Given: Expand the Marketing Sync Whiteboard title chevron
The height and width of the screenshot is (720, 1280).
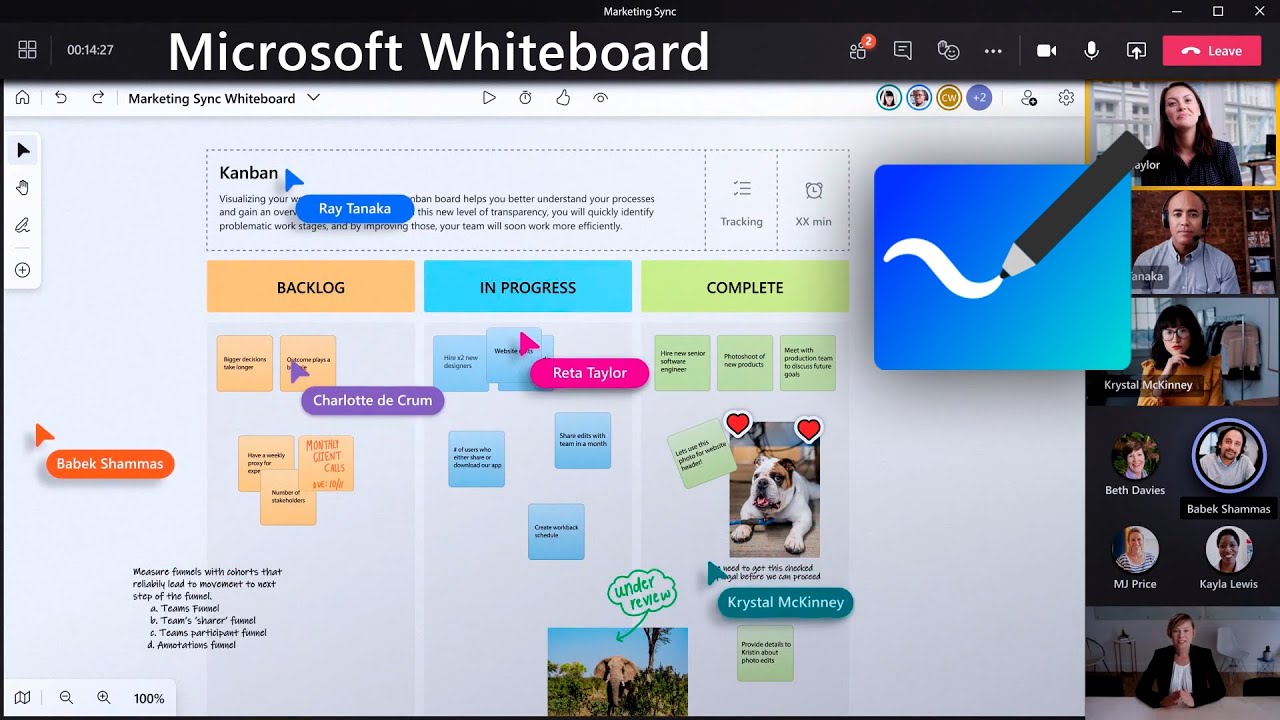Looking at the screenshot, I should pyautogui.click(x=314, y=98).
